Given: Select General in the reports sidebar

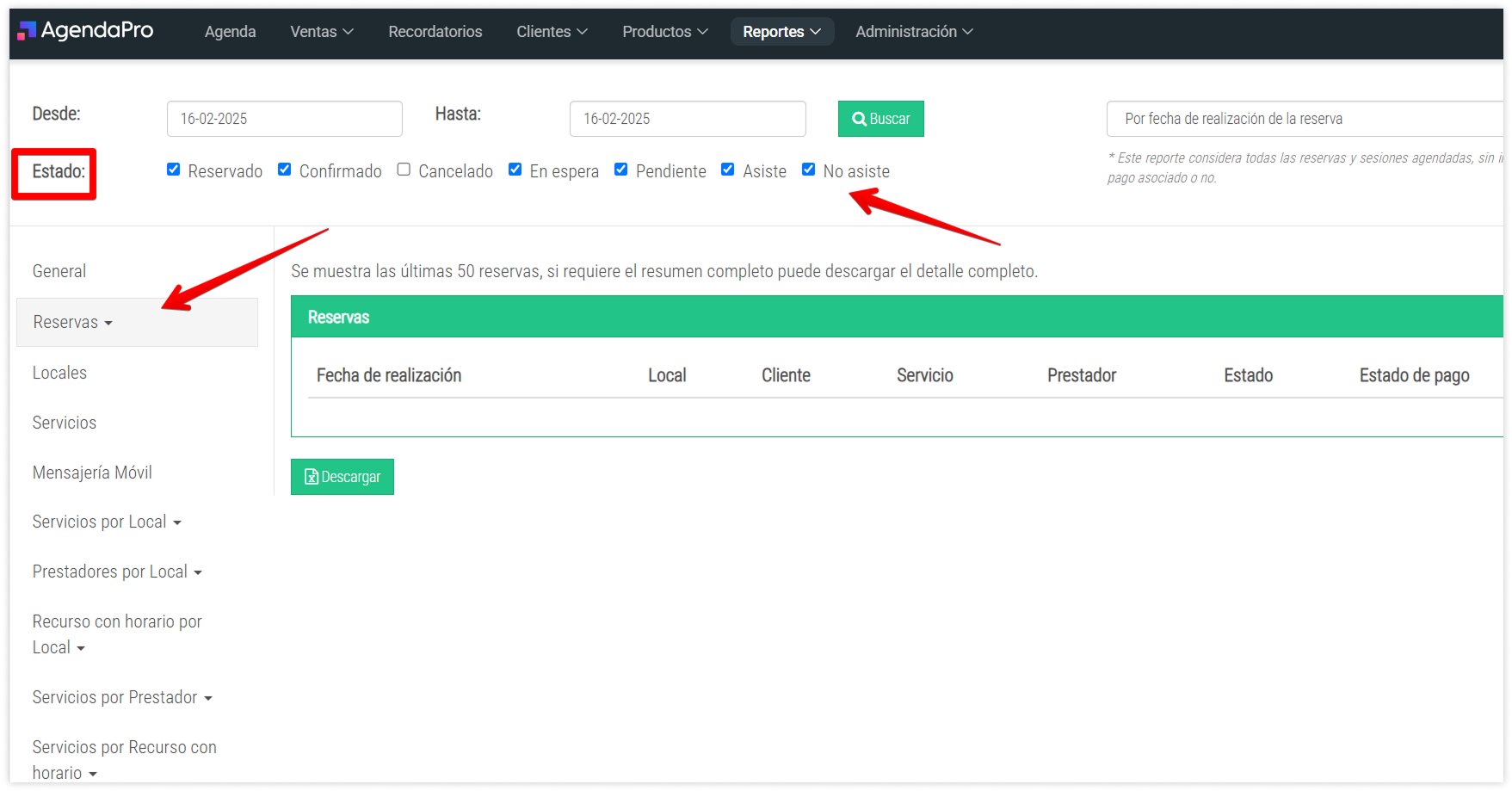Looking at the screenshot, I should 59,271.
